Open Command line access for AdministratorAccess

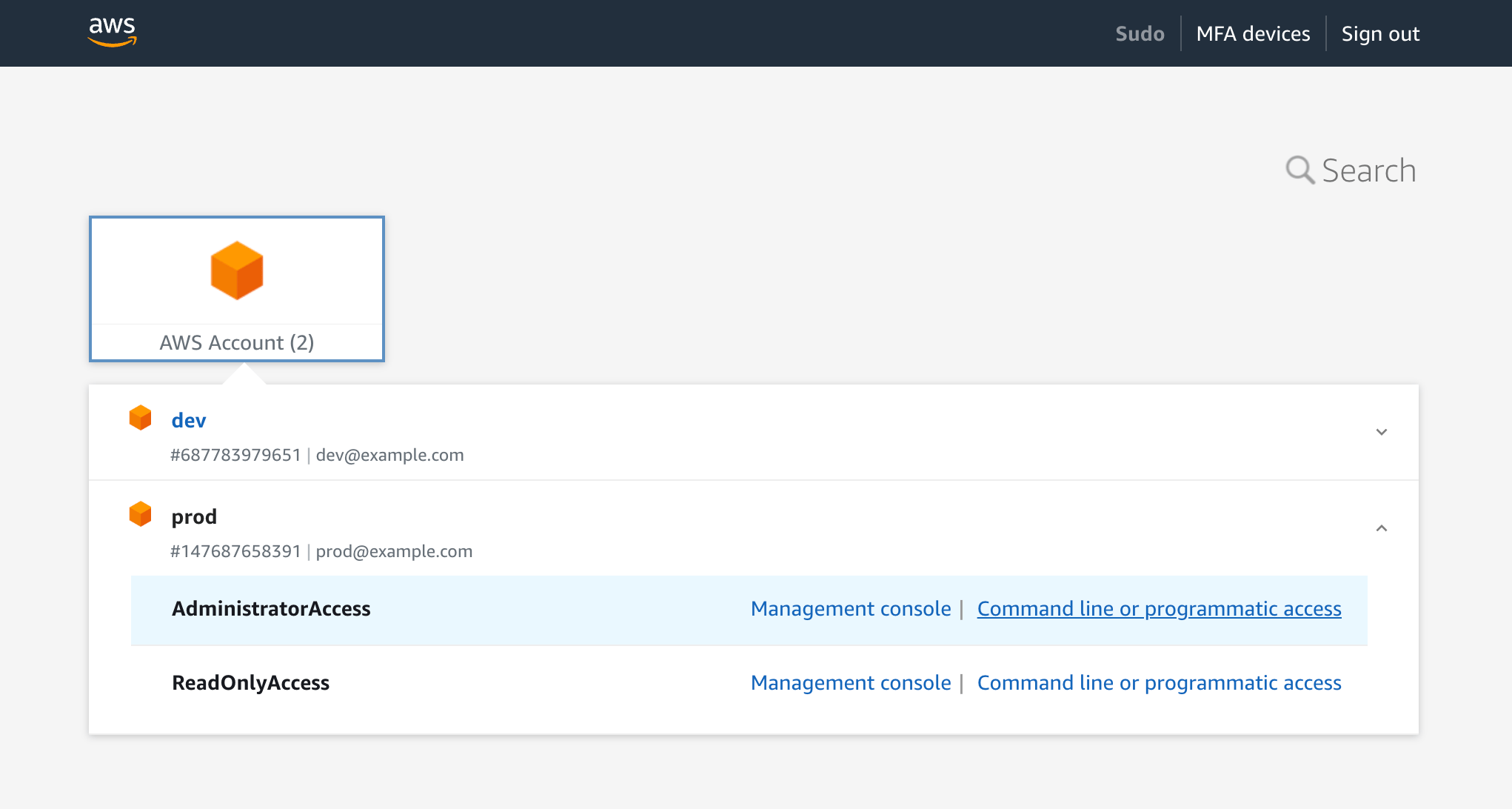click(x=1159, y=608)
